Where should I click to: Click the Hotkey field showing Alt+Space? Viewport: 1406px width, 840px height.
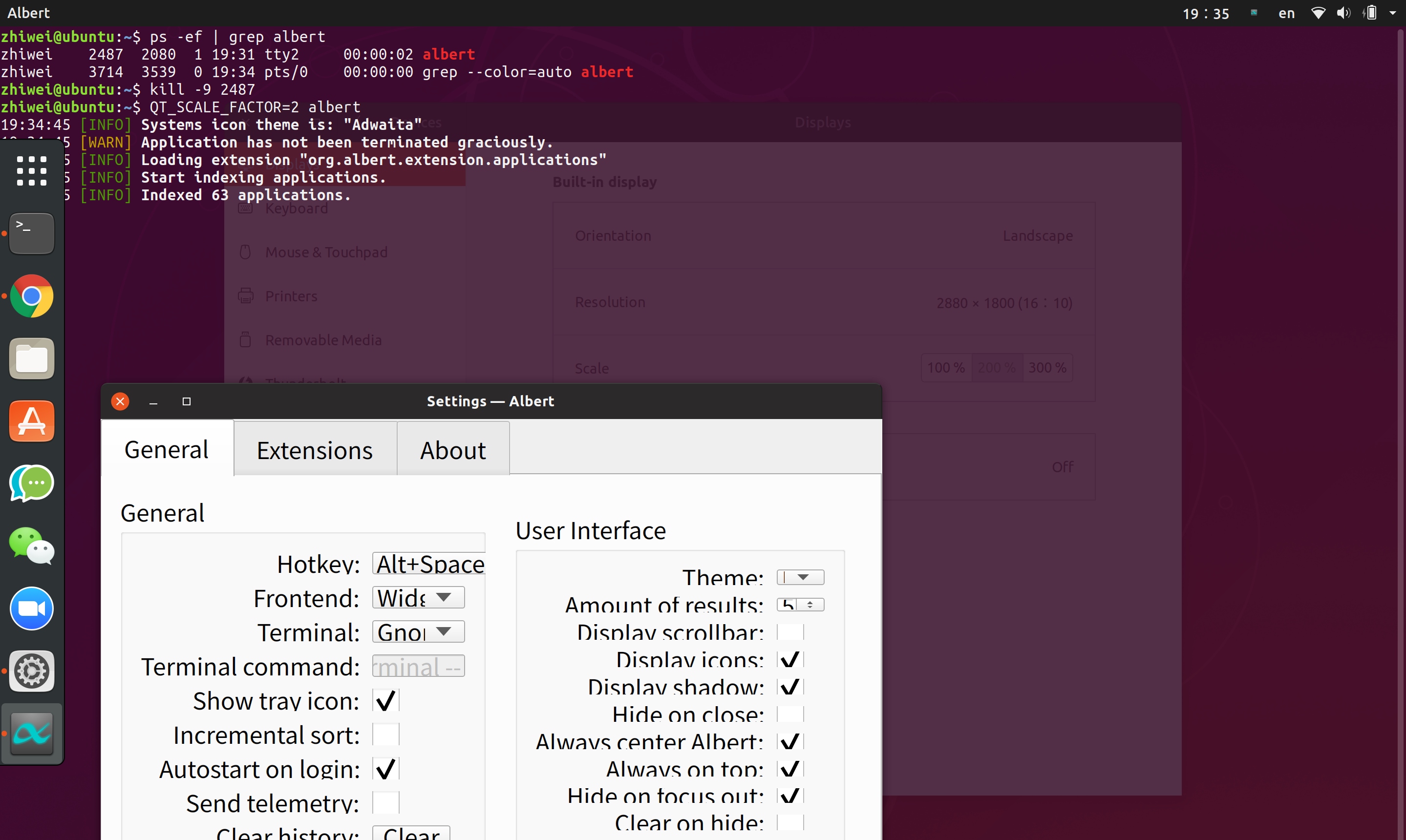pos(428,564)
